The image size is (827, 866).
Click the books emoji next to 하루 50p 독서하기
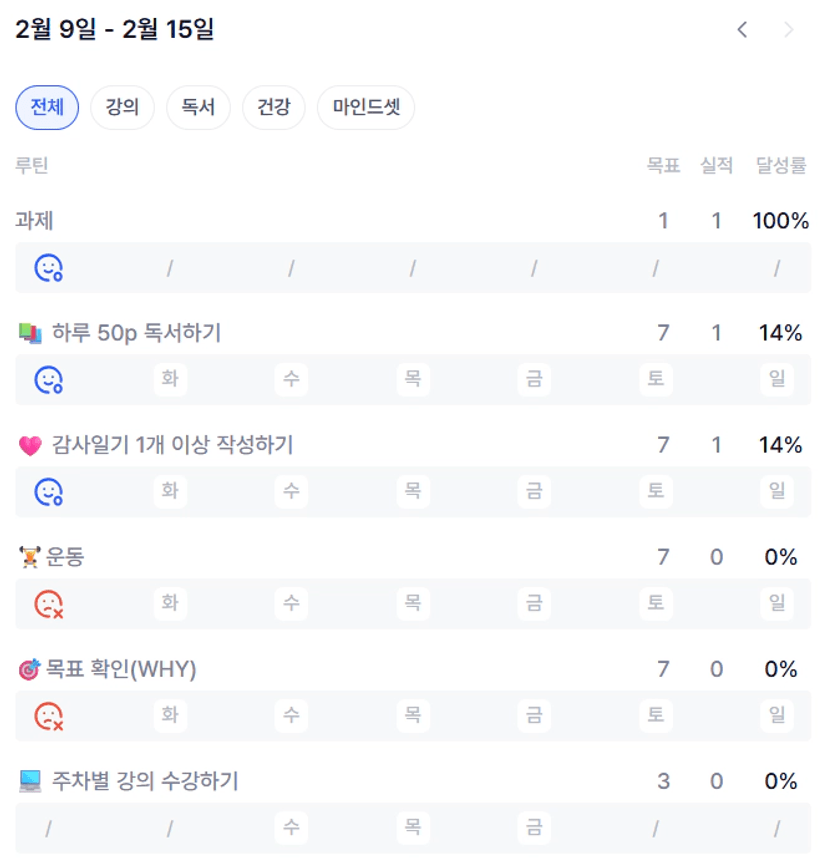tap(30, 333)
